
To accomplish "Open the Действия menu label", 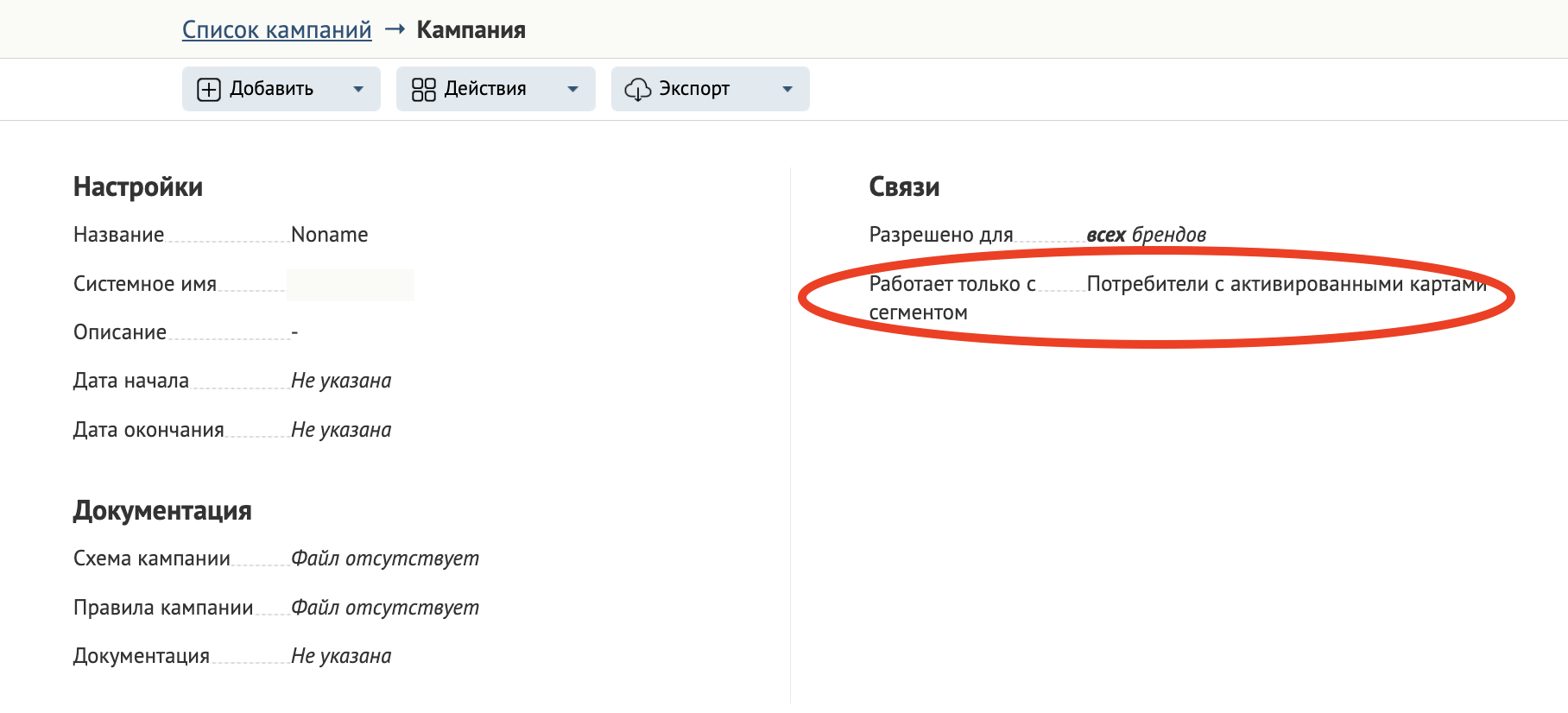I will tap(485, 89).
